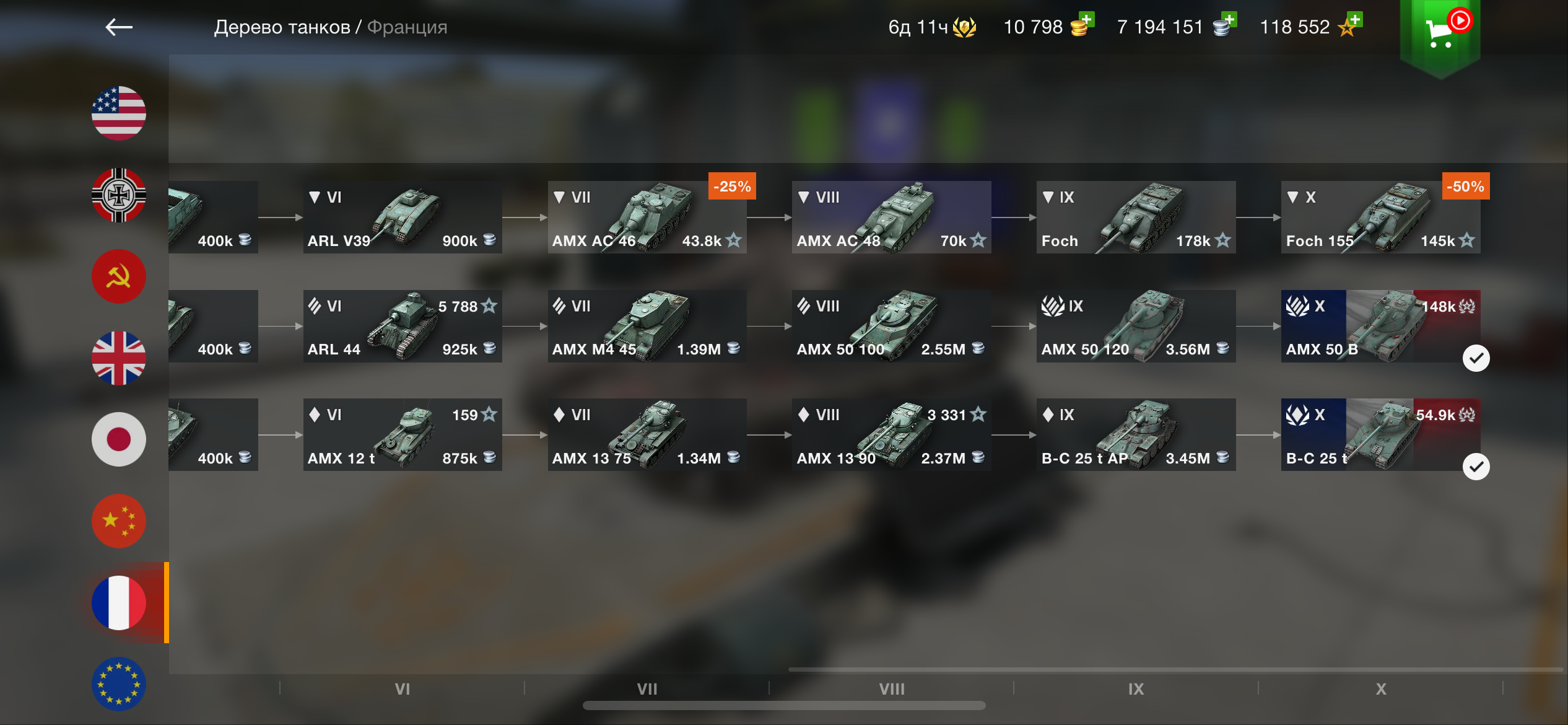
Task: Select the France flag nation tab
Action: coord(118,603)
